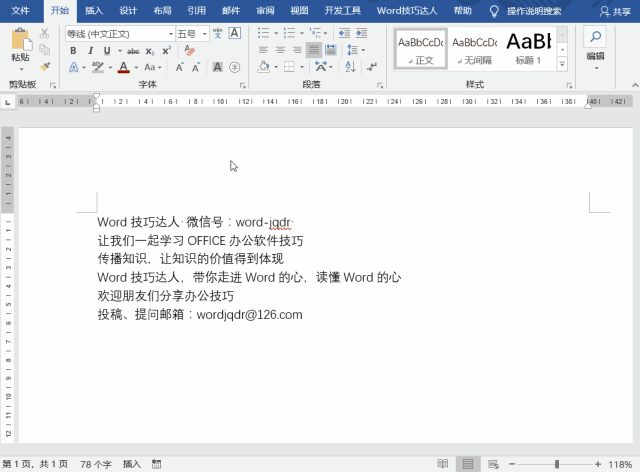640x472 pixels.
Task: Click the Cut scissors icon
Action: (44, 33)
